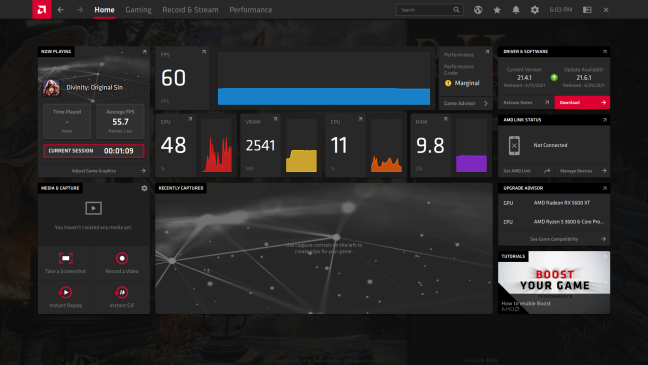
Task: Open See Game Compatibility
Action: (x=554, y=239)
